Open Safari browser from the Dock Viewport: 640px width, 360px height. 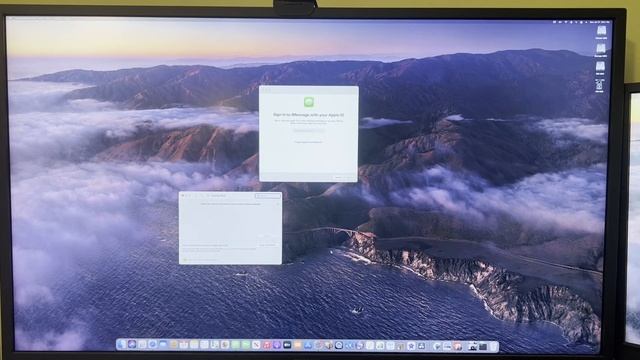point(152,345)
